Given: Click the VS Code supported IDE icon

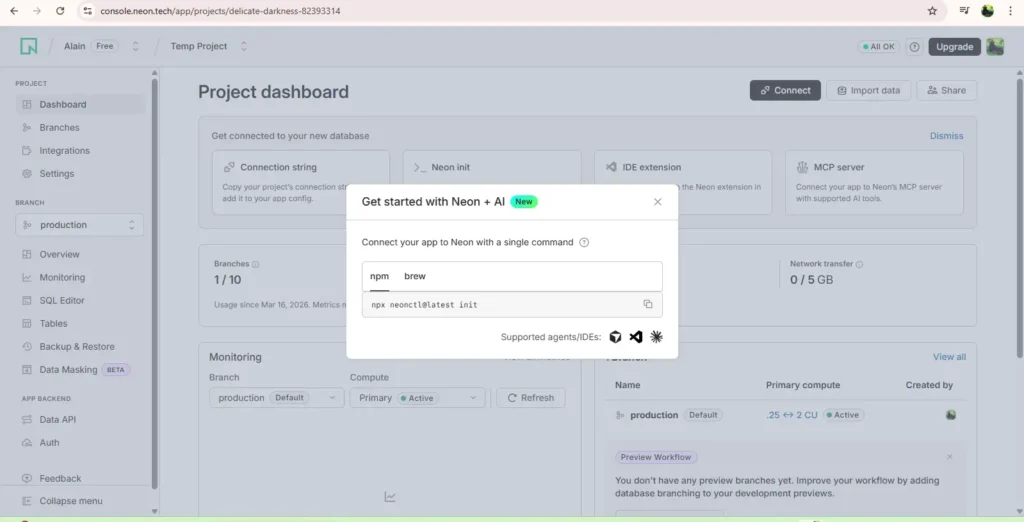Looking at the screenshot, I should (x=636, y=337).
